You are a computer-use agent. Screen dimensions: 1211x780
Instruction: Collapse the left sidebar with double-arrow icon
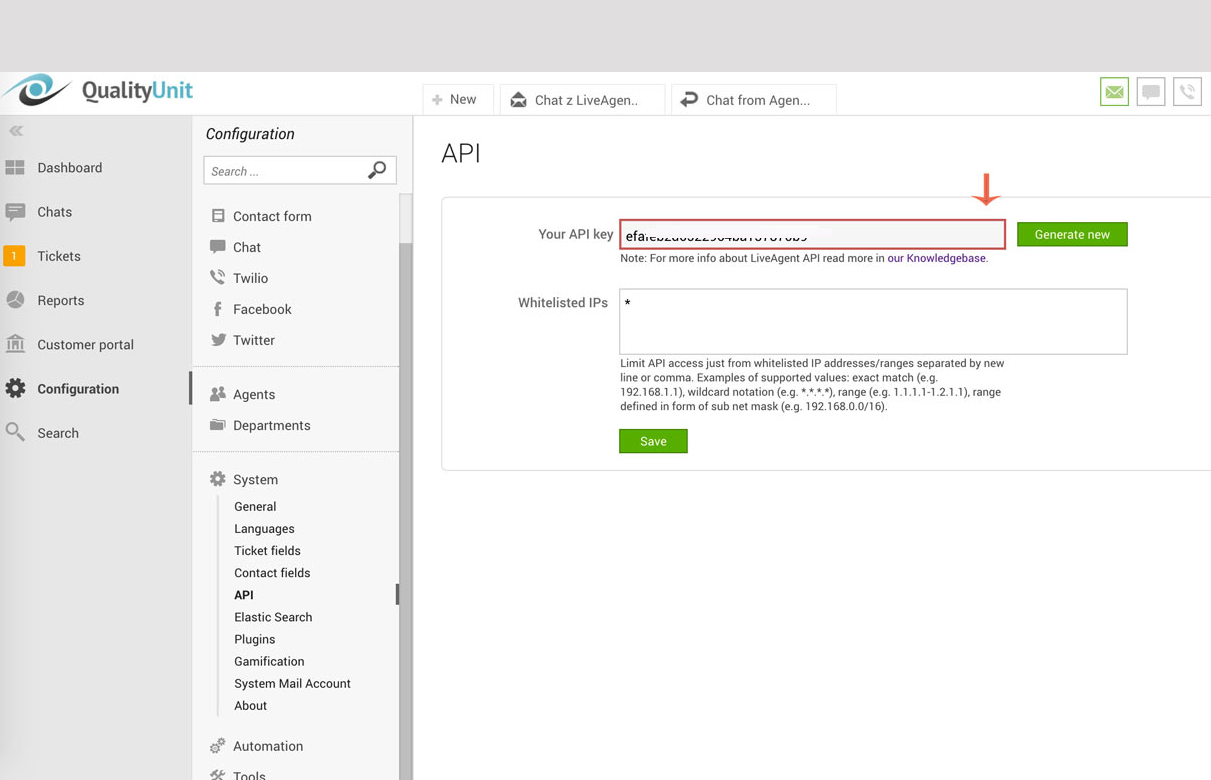(16, 131)
